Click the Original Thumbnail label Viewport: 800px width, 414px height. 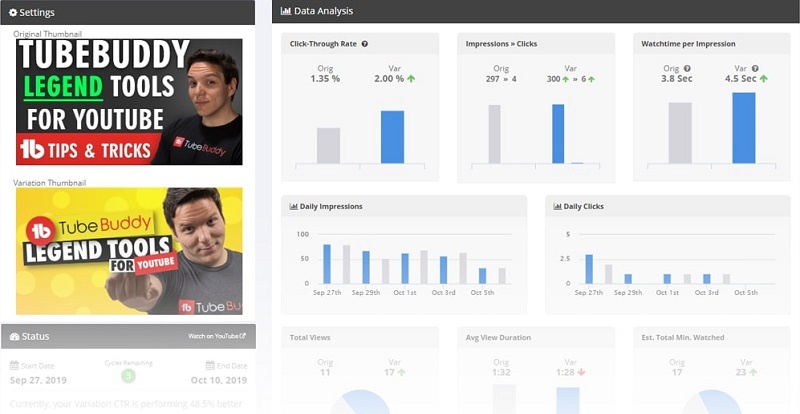[47, 34]
